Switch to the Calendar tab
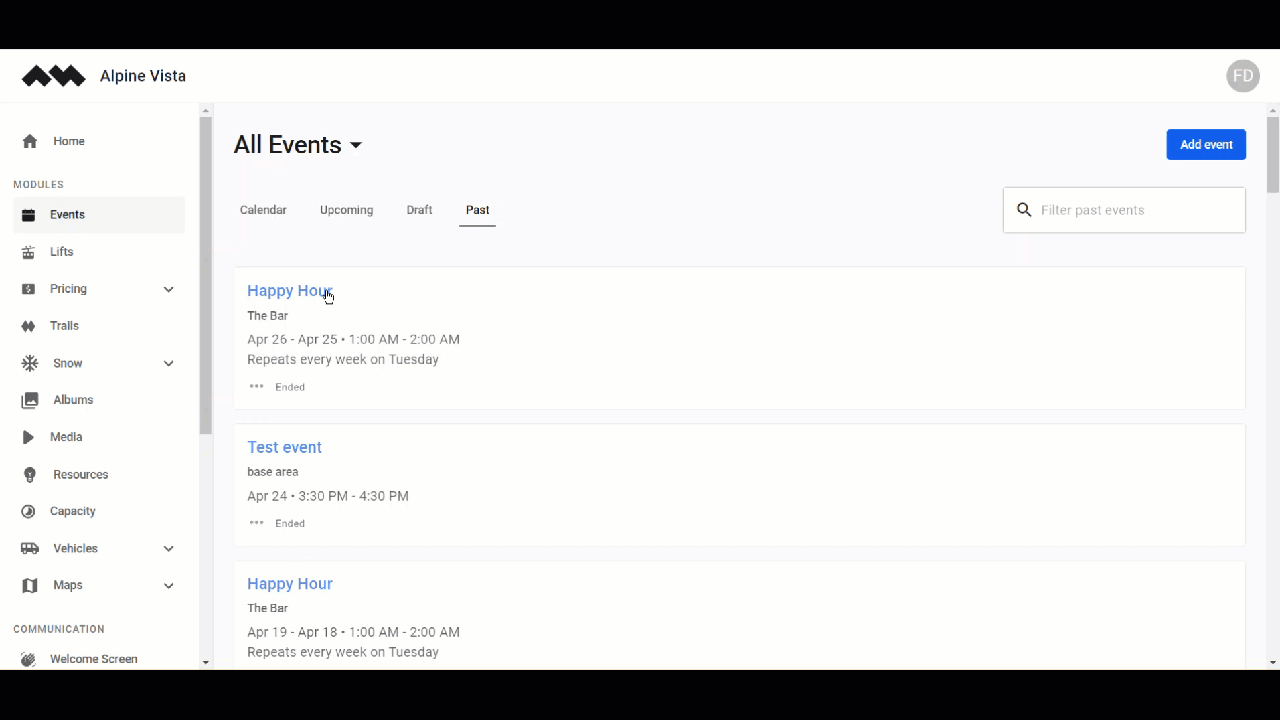The image size is (1280, 720). (x=263, y=210)
